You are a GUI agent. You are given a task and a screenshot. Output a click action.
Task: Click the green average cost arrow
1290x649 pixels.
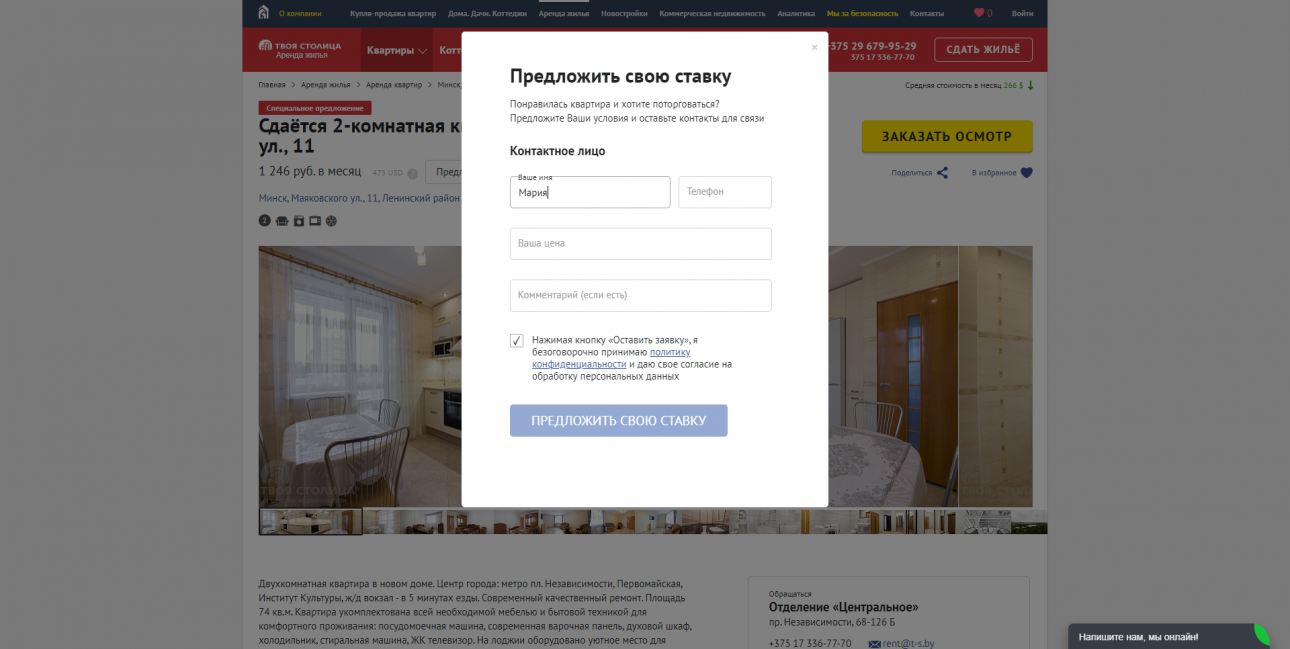pyautogui.click(x=1031, y=85)
